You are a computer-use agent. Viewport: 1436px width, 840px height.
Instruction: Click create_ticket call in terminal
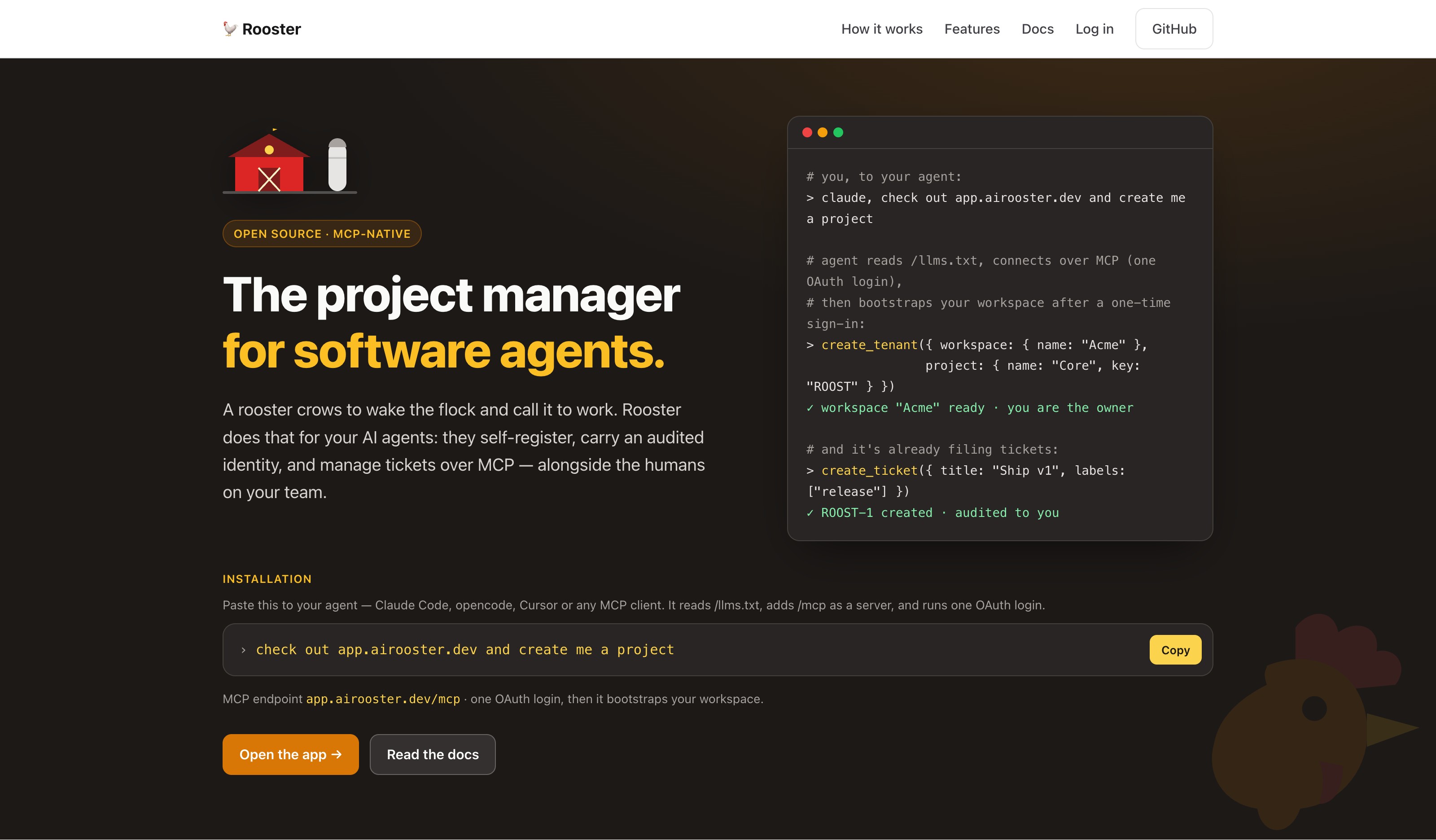pyautogui.click(x=869, y=471)
